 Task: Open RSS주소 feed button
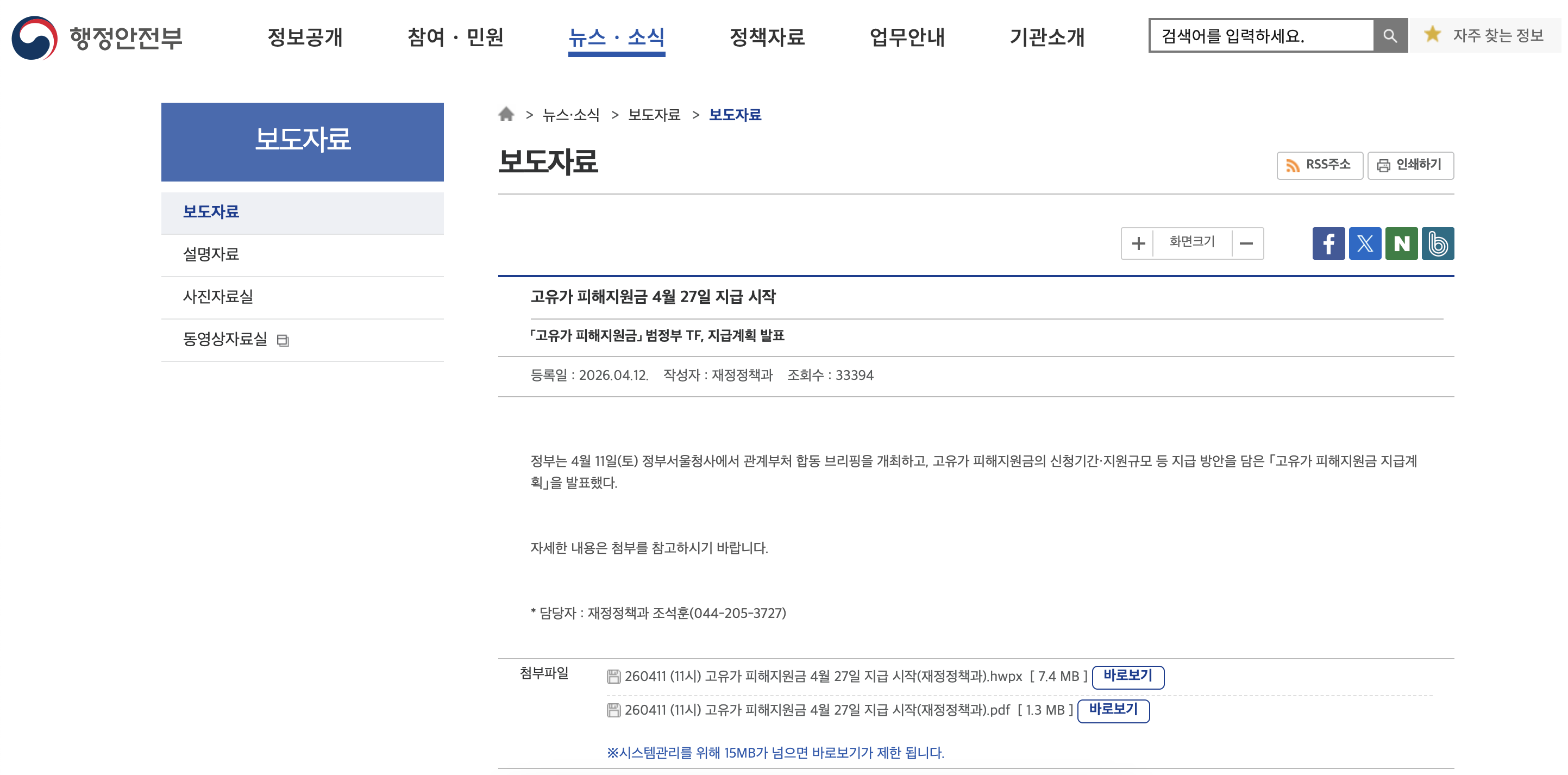pyautogui.click(x=1319, y=165)
